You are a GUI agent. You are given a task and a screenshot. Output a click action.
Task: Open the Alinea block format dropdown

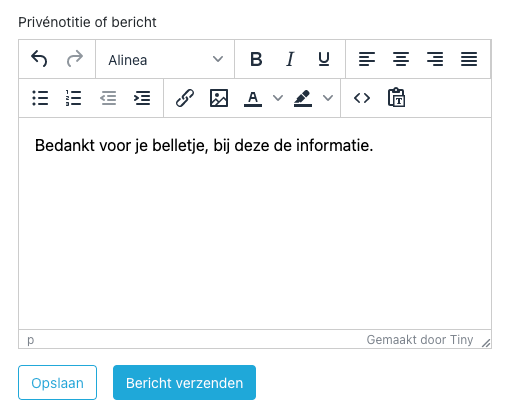(165, 60)
